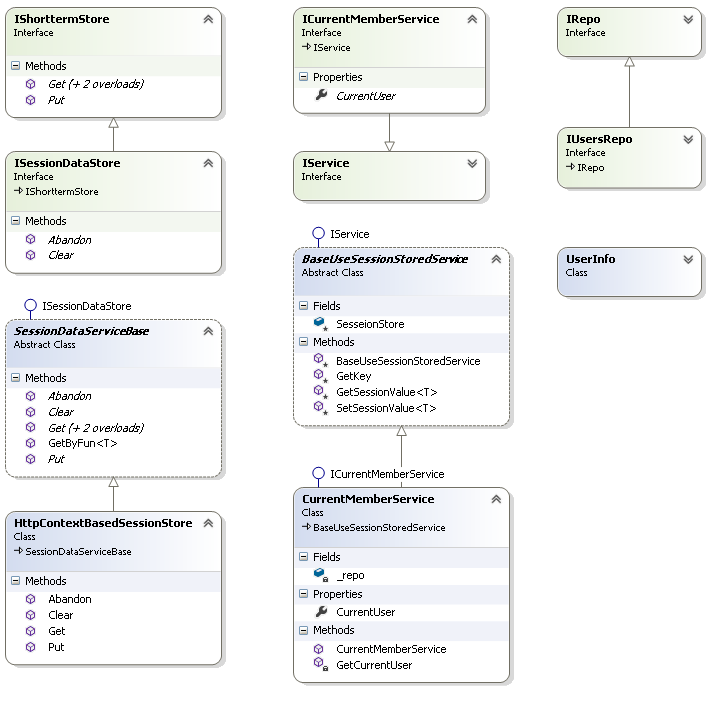Expand the IRepo interface box

[688, 19]
